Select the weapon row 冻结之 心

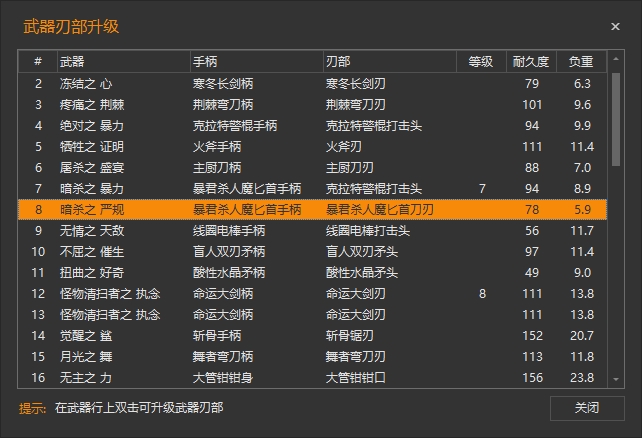pyautogui.click(x=312, y=84)
